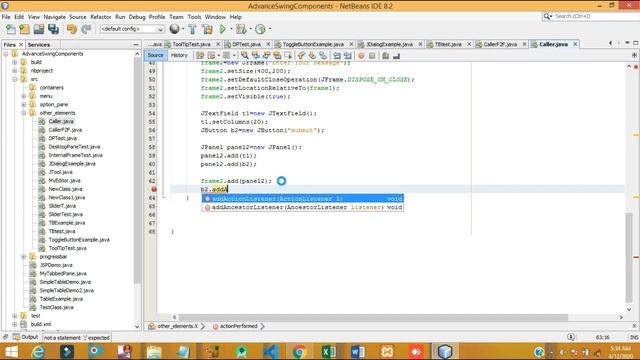
Task: Click the Open Project toolbar icon
Action: pyautogui.click(x=39, y=29)
